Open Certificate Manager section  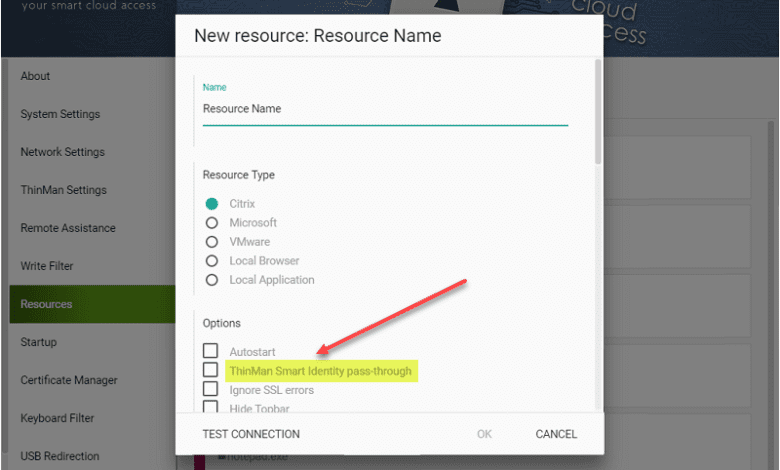pos(69,380)
